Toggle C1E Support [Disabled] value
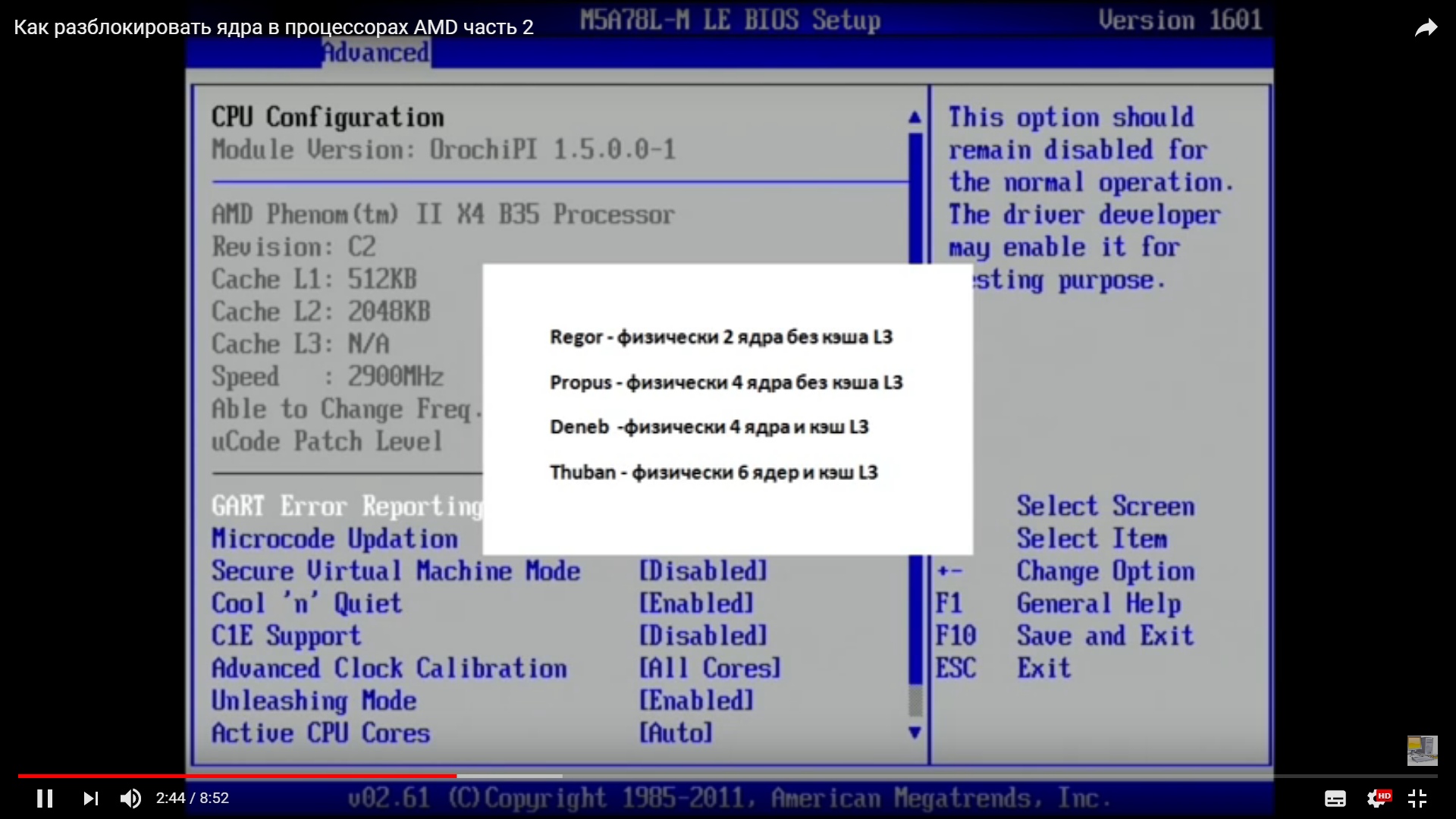 point(703,635)
